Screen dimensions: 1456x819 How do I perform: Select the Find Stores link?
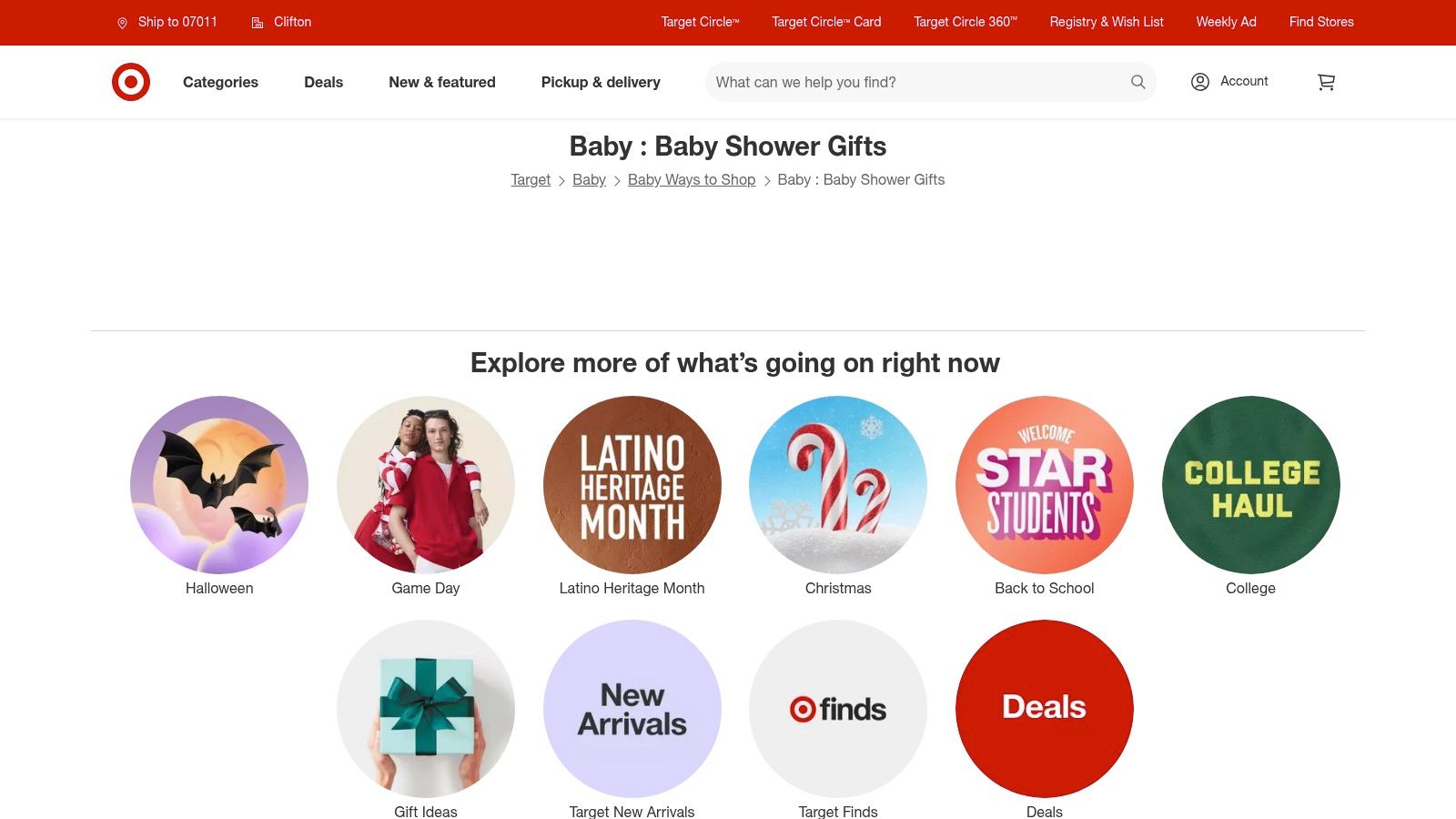tap(1321, 22)
